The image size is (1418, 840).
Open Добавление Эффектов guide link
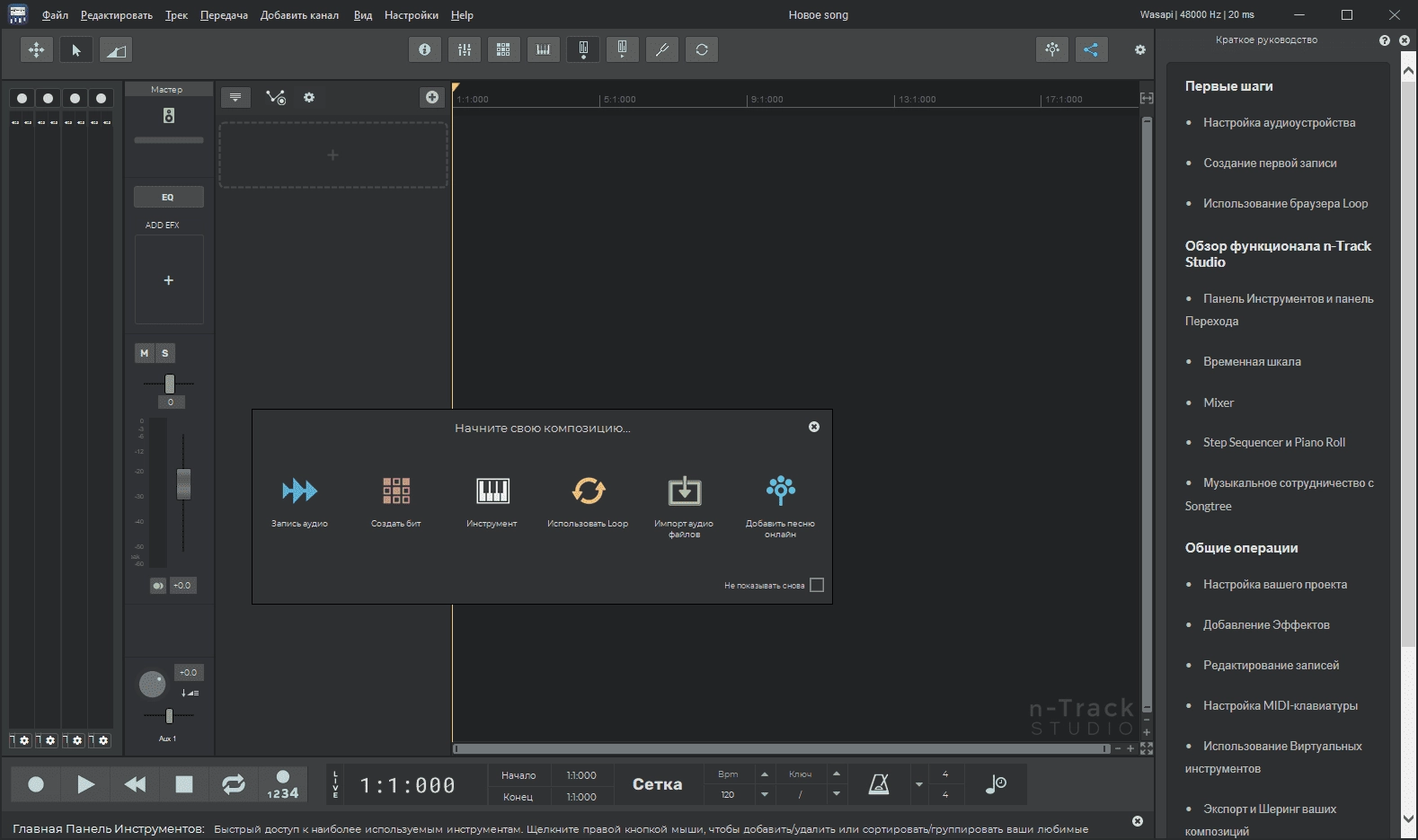click(1266, 625)
